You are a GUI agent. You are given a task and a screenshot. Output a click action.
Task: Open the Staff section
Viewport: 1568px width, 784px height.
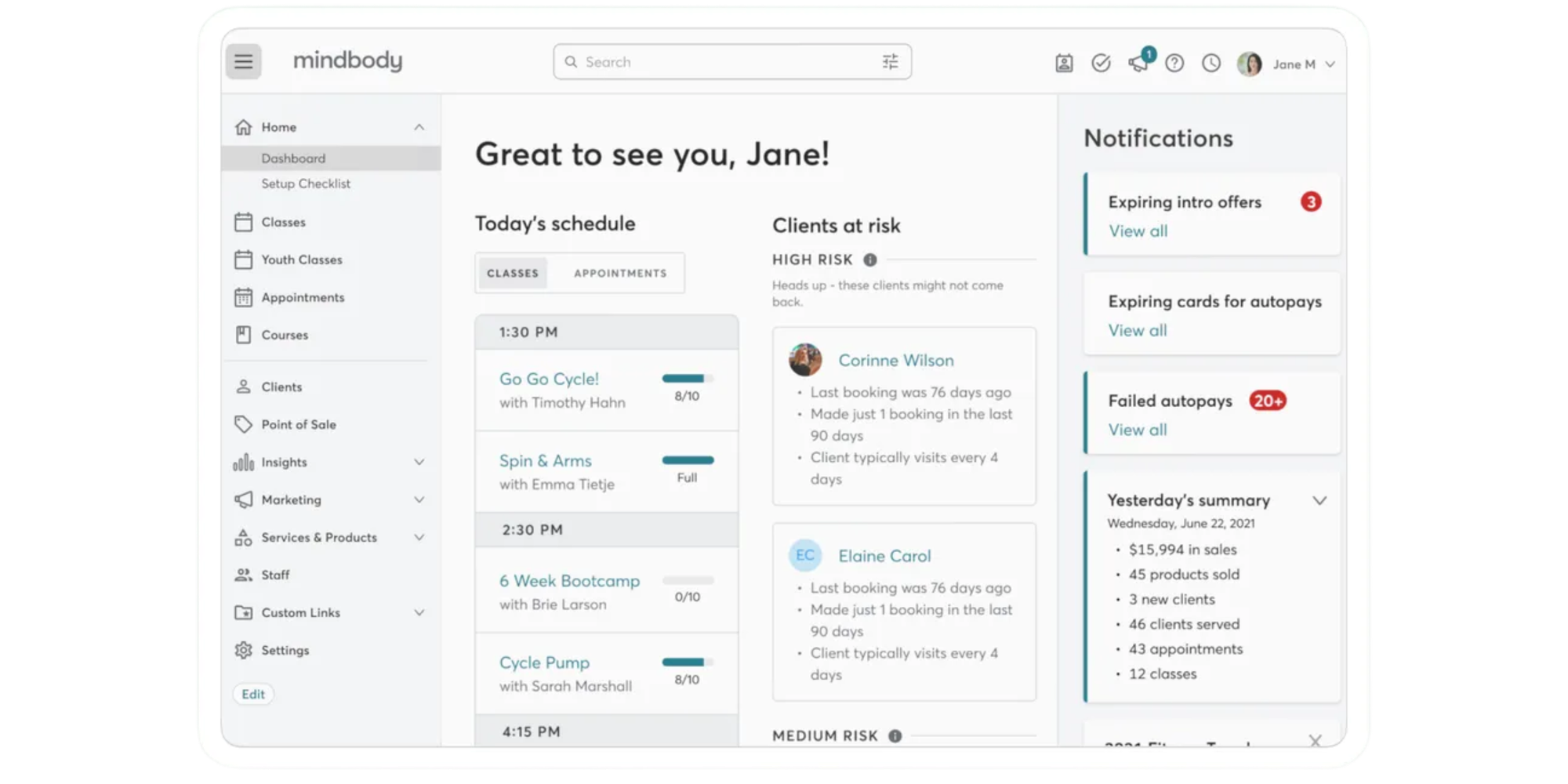coord(275,575)
